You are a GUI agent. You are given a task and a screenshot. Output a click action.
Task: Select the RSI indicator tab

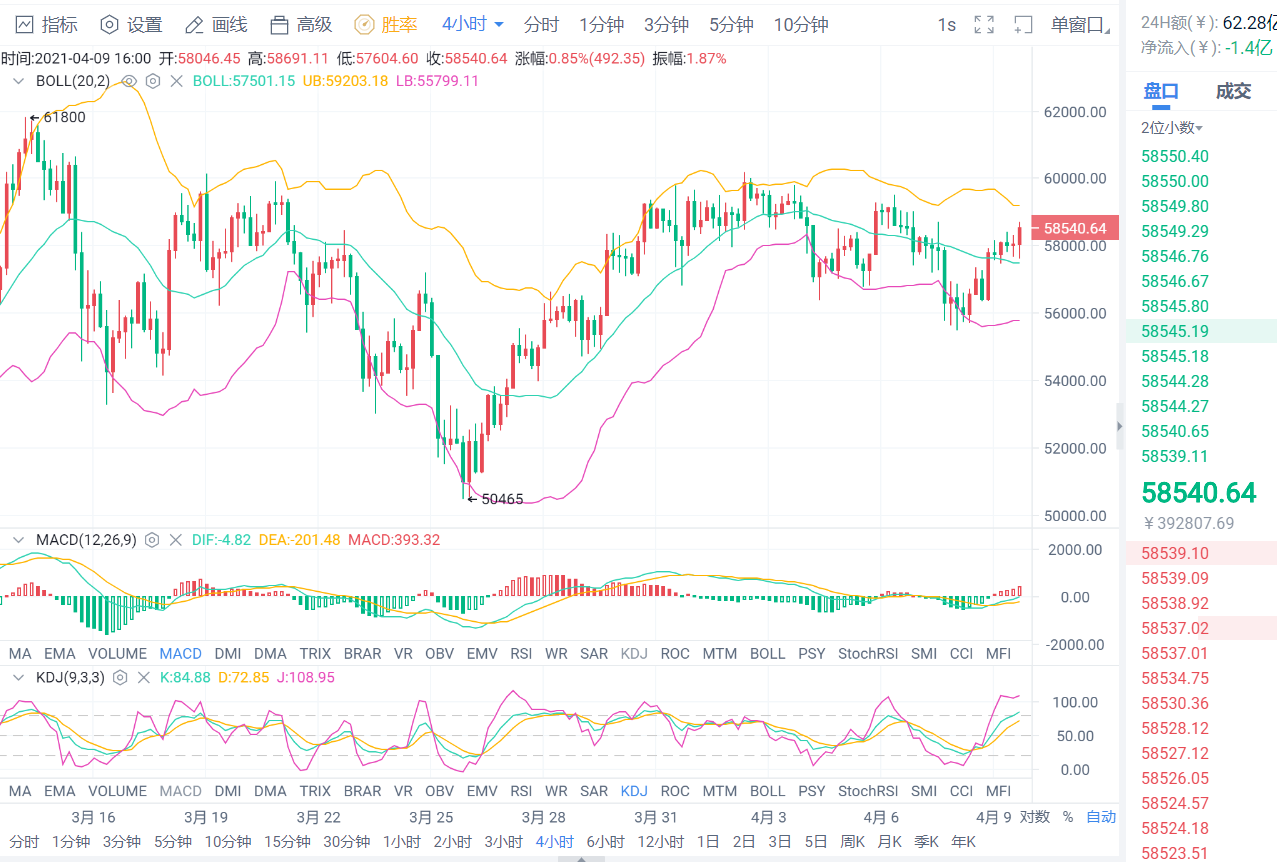(x=520, y=653)
